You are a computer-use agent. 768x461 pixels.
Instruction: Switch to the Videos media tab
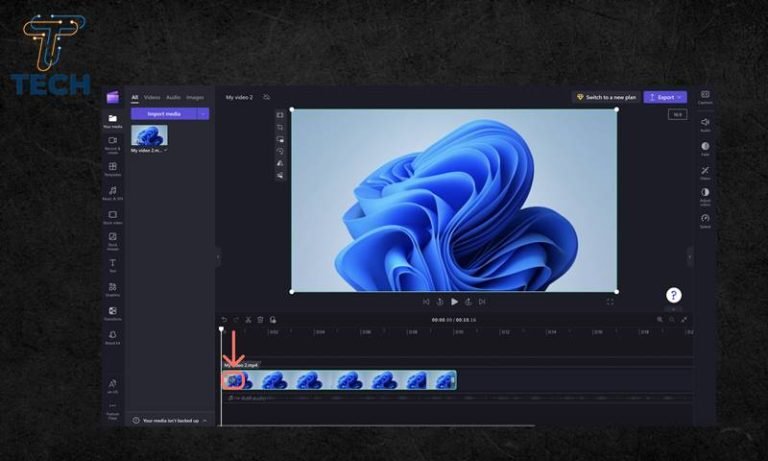[152, 97]
